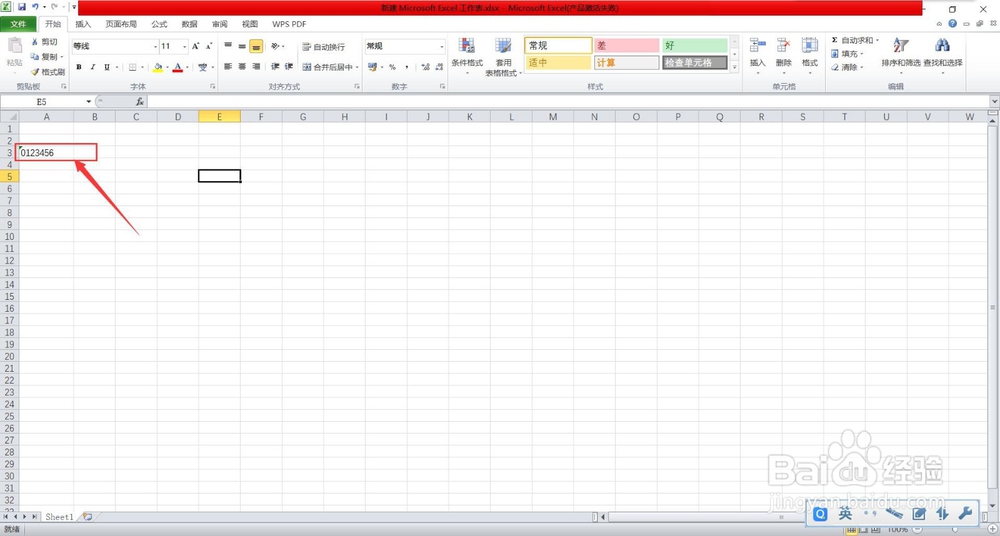Open the font size dropdown

click(185, 46)
